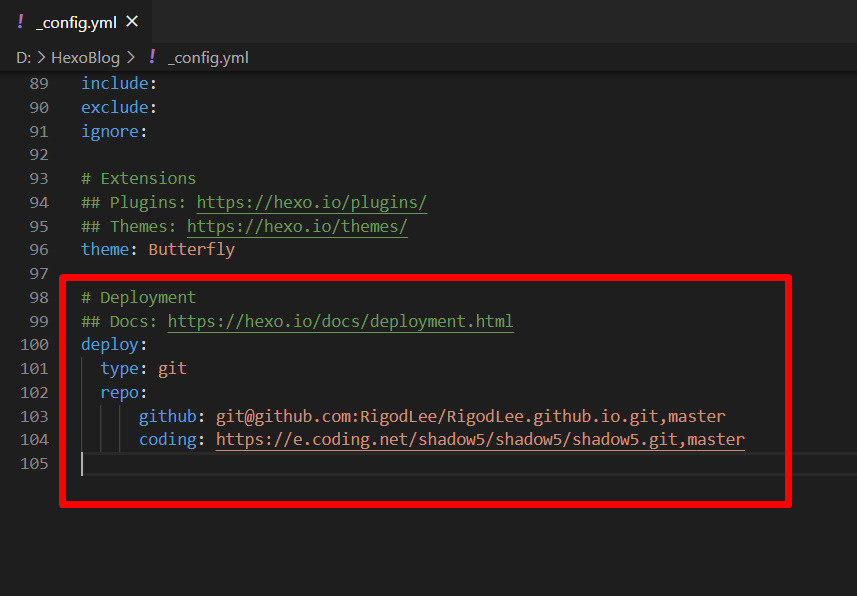Viewport: 857px width, 596px height.
Task: Open the hexo.io/themes link
Action: point(297,226)
